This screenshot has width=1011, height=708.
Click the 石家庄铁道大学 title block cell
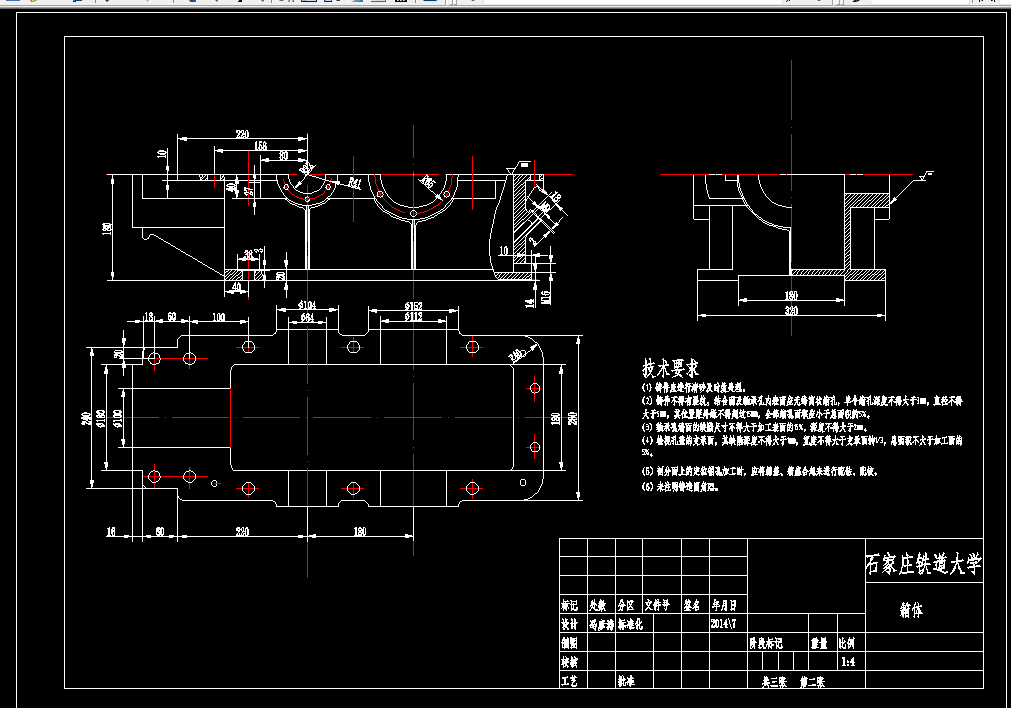[923, 564]
